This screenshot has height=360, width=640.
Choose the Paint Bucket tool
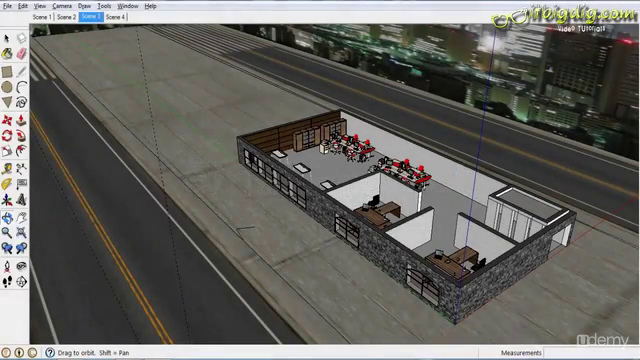coord(7,53)
